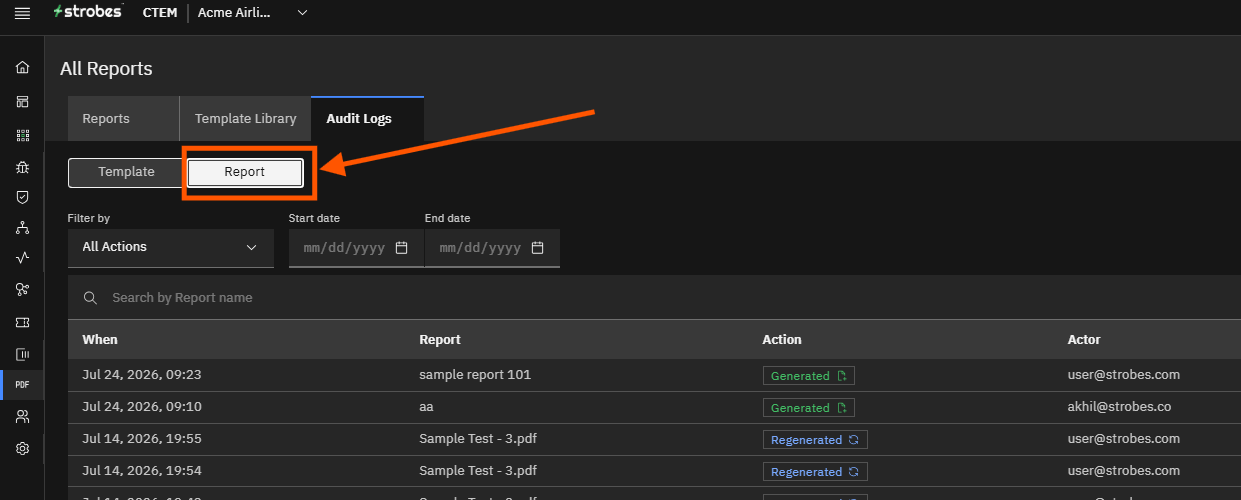Open the columns panel sidebar icon

pyautogui.click(x=22, y=354)
